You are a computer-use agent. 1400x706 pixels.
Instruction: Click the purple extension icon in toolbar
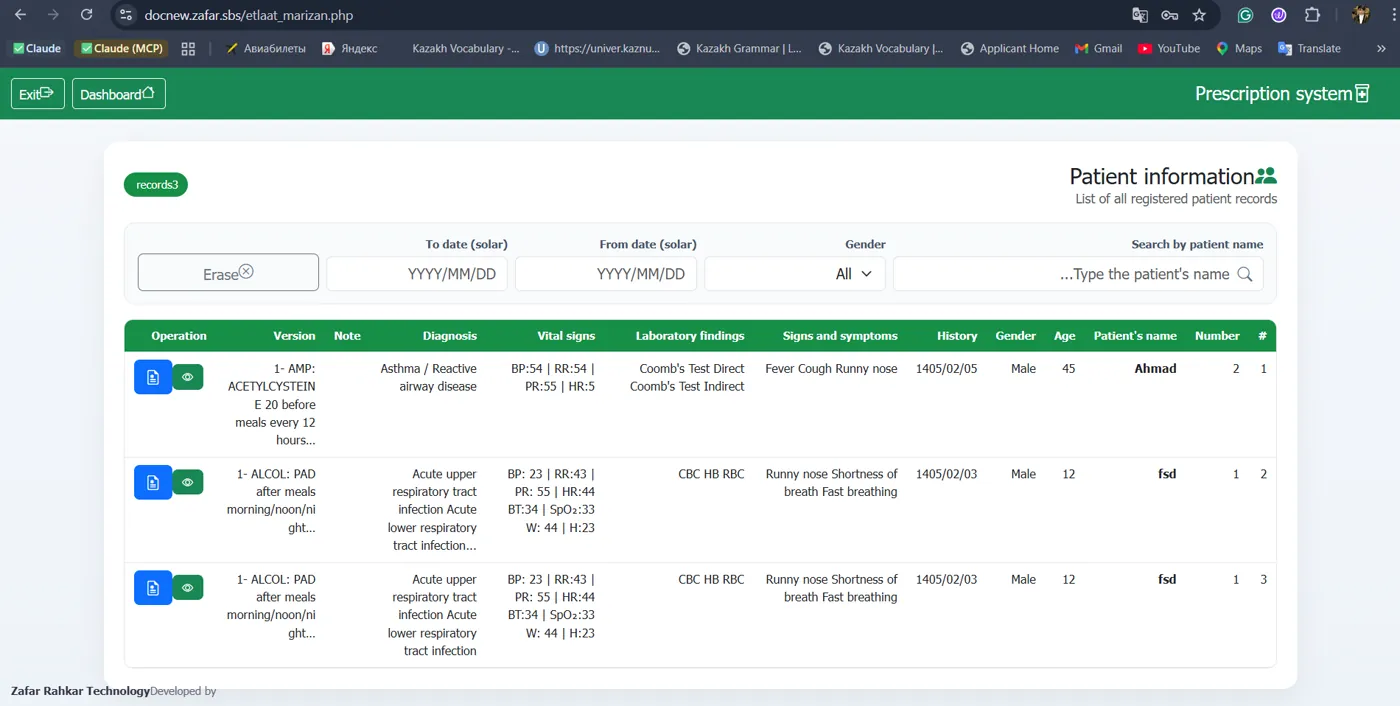[x=1279, y=15]
